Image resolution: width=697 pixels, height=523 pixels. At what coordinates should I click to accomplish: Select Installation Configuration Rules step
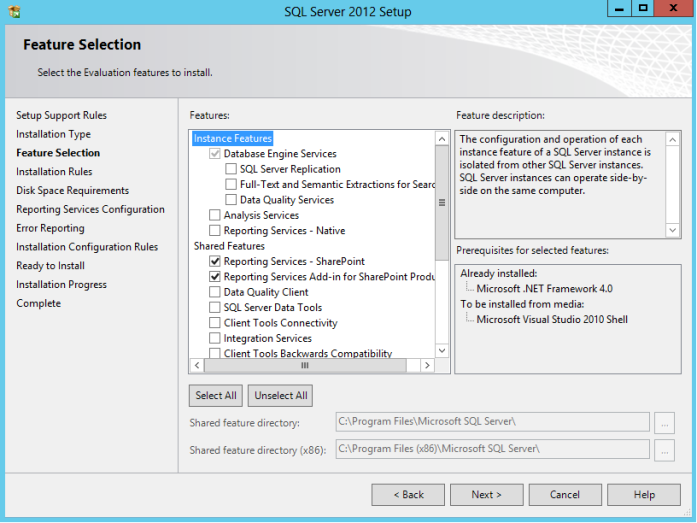[87, 247]
